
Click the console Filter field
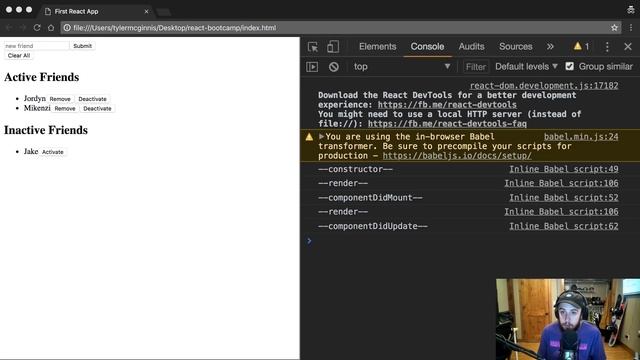click(476, 67)
